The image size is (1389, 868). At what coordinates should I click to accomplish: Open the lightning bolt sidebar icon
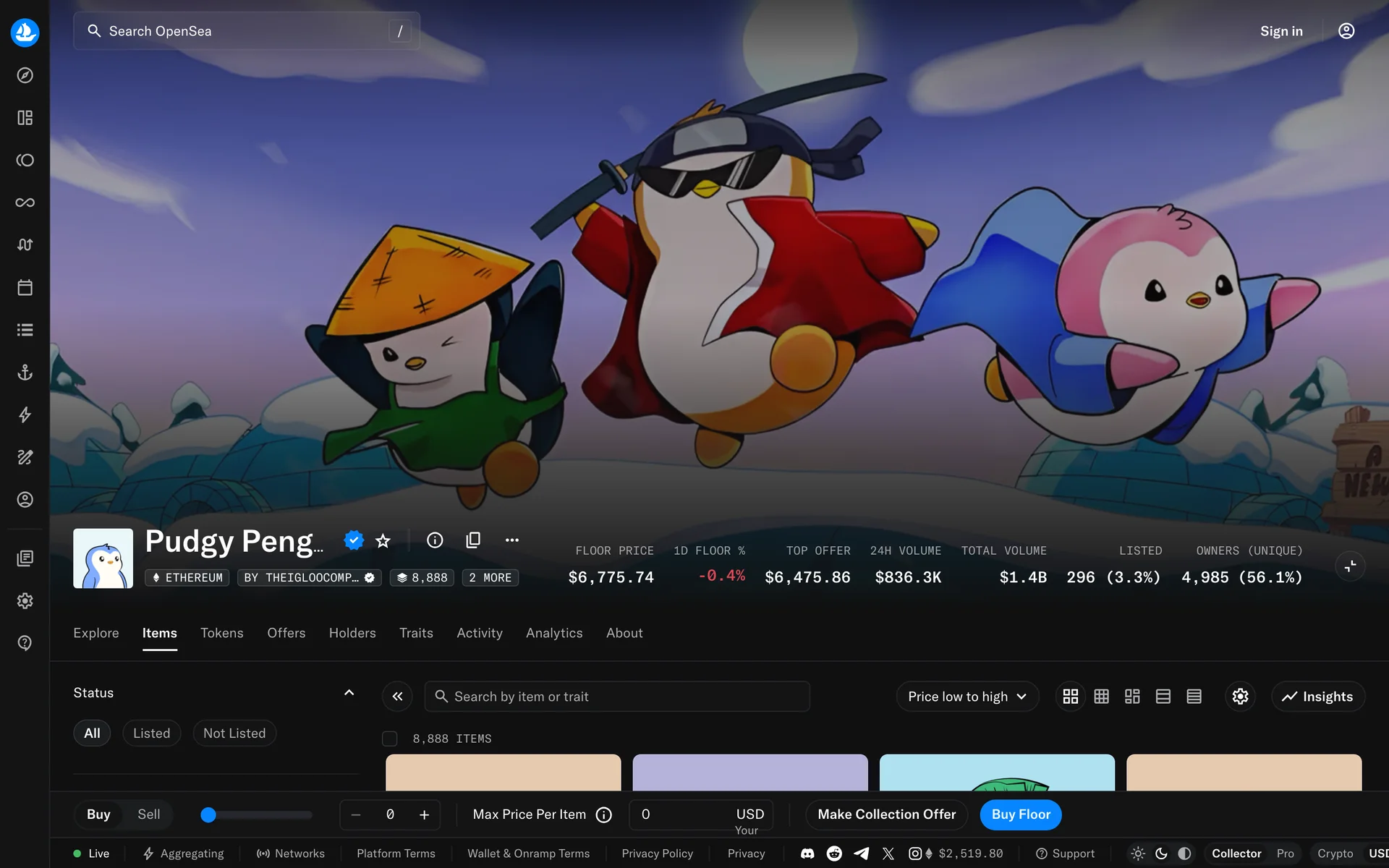(x=25, y=414)
